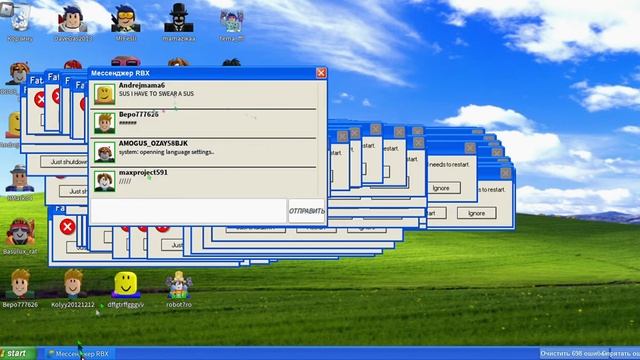Select 'system: openning language settings..' message
The height and width of the screenshot is (360, 640).
tap(166, 152)
